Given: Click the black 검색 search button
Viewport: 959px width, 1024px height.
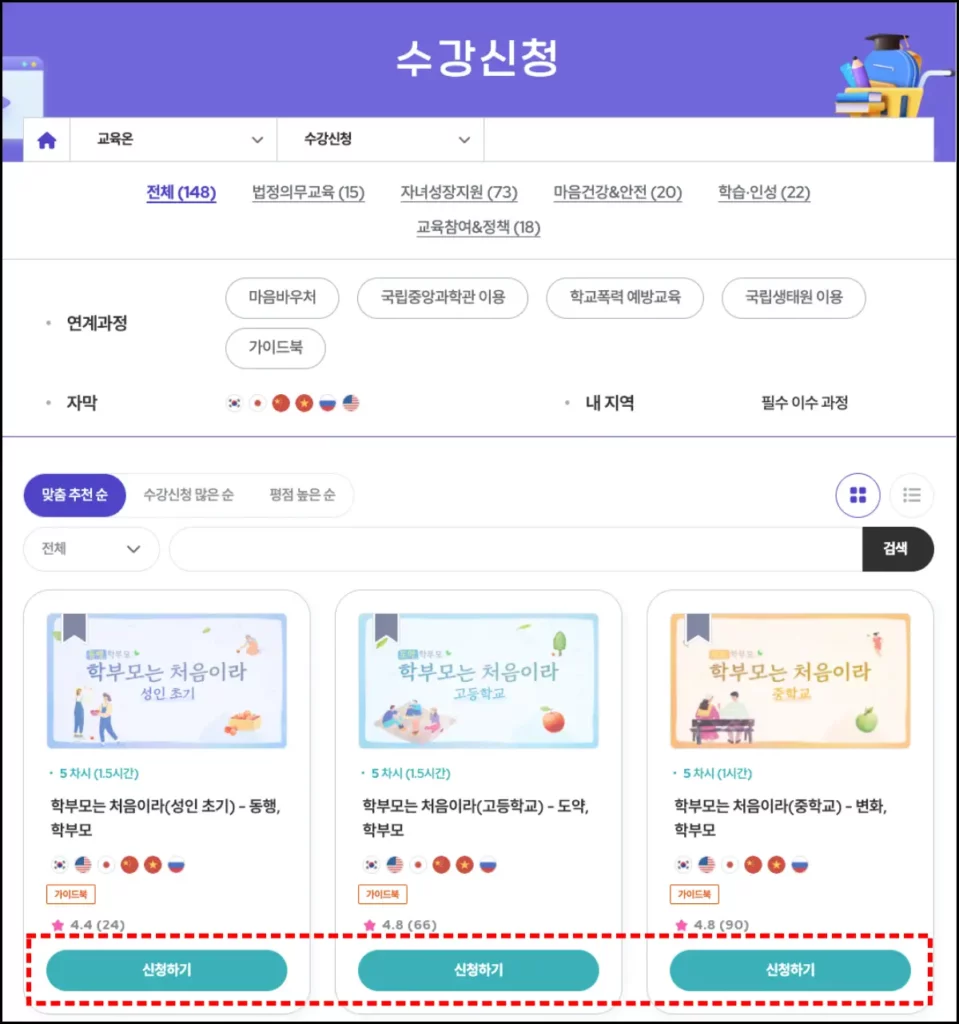Looking at the screenshot, I should pyautogui.click(x=898, y=549).
